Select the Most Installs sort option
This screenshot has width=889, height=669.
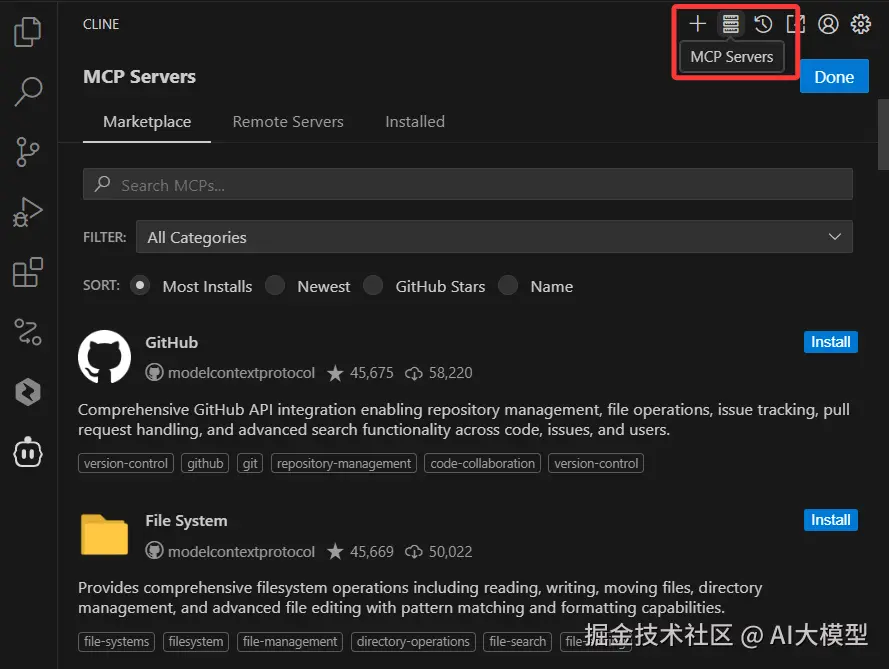[139, 285]
